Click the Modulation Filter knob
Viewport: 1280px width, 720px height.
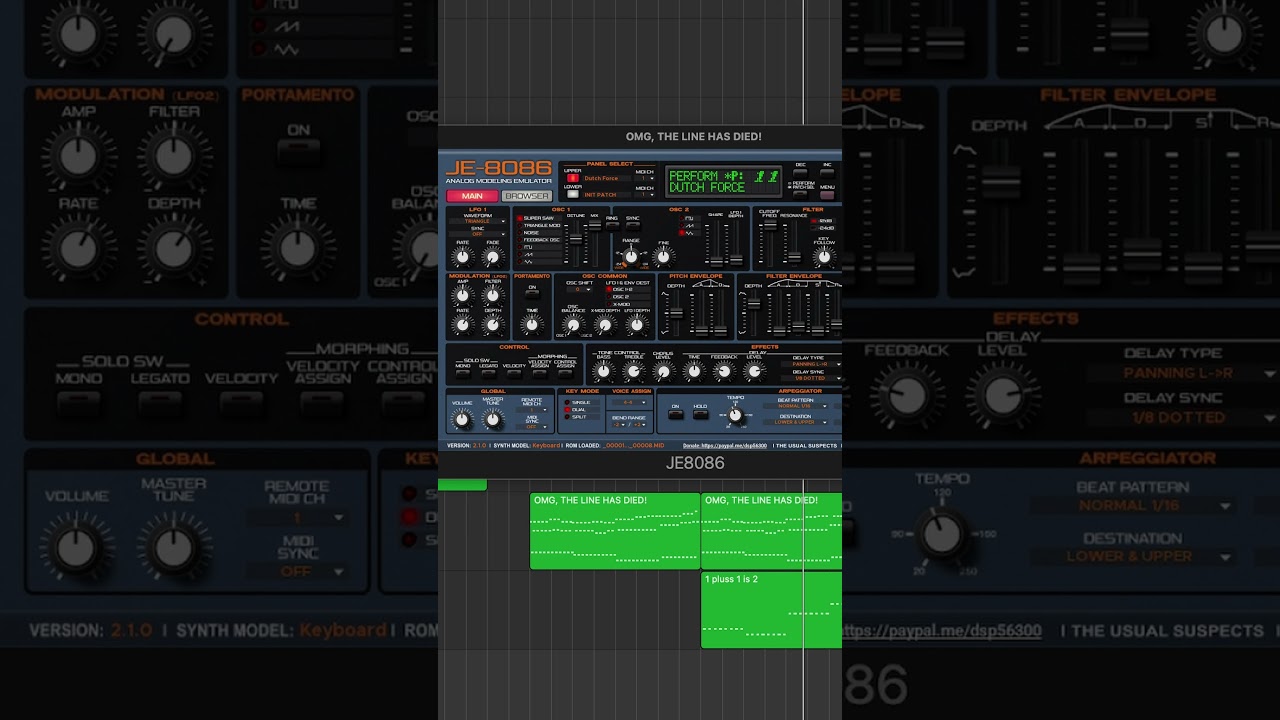coord(492,295)
